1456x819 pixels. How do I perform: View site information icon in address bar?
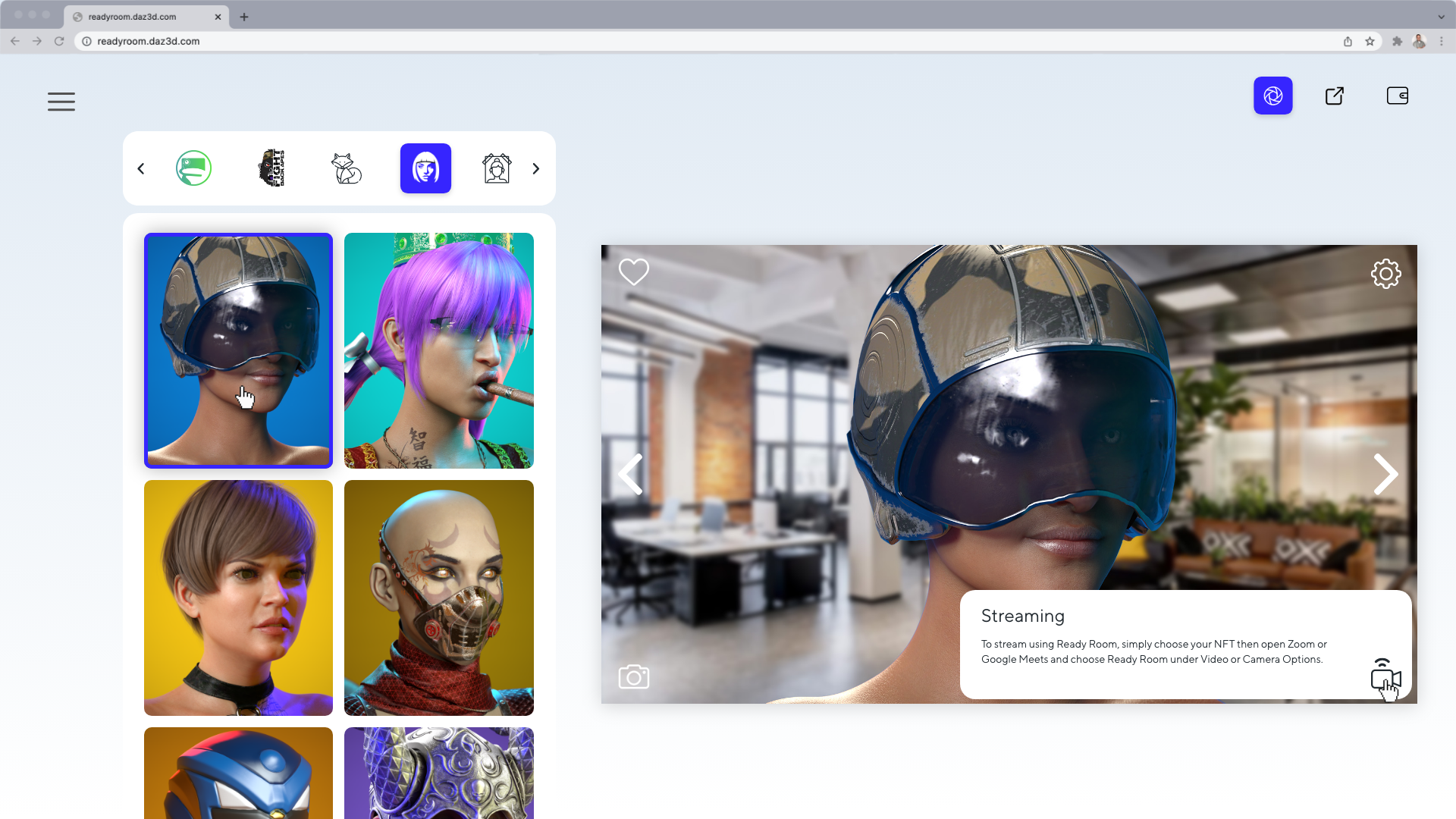click(86, 41)
